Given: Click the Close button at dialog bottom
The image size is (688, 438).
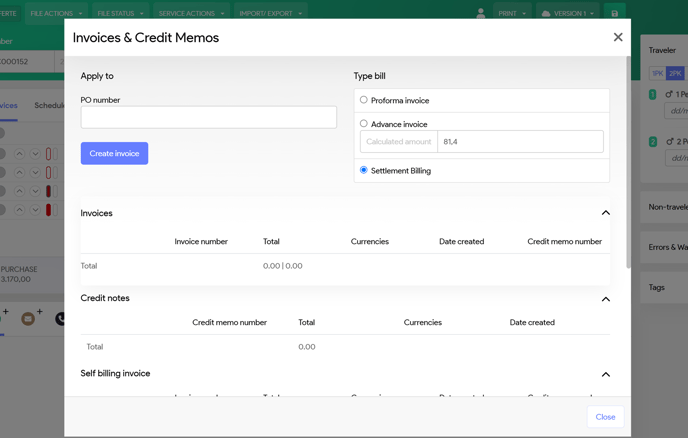Looking at the screenshot, I should coord(605,417).
